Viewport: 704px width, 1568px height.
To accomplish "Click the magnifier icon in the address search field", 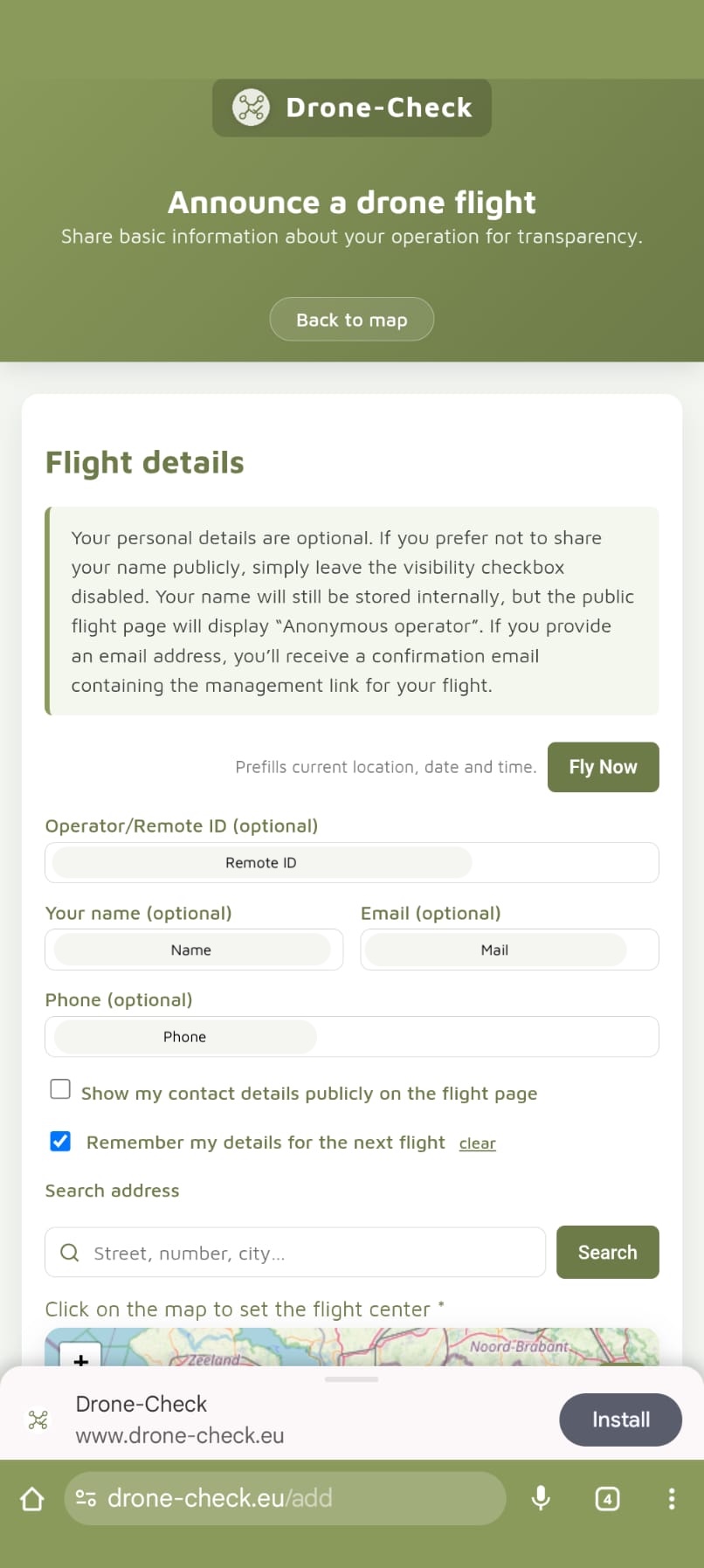I will 69,1252.
